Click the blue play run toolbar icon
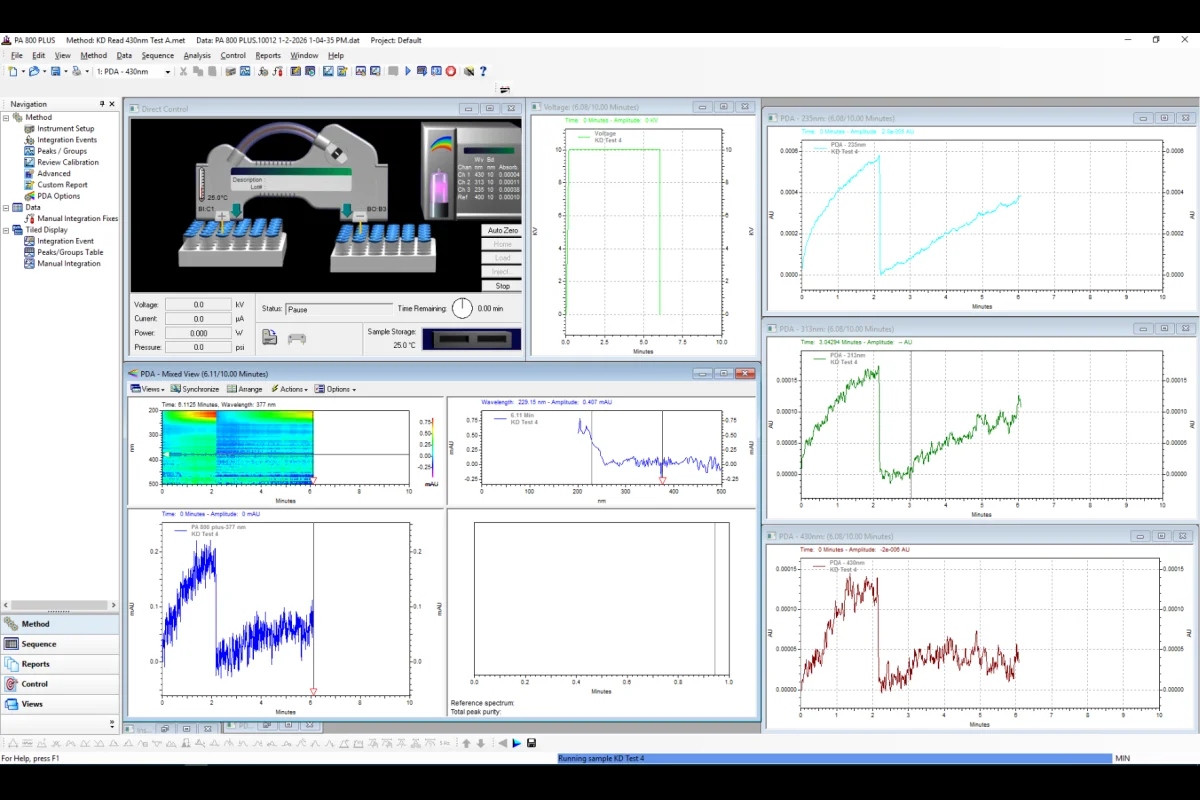1200x800 pixels. coord(408,71)
